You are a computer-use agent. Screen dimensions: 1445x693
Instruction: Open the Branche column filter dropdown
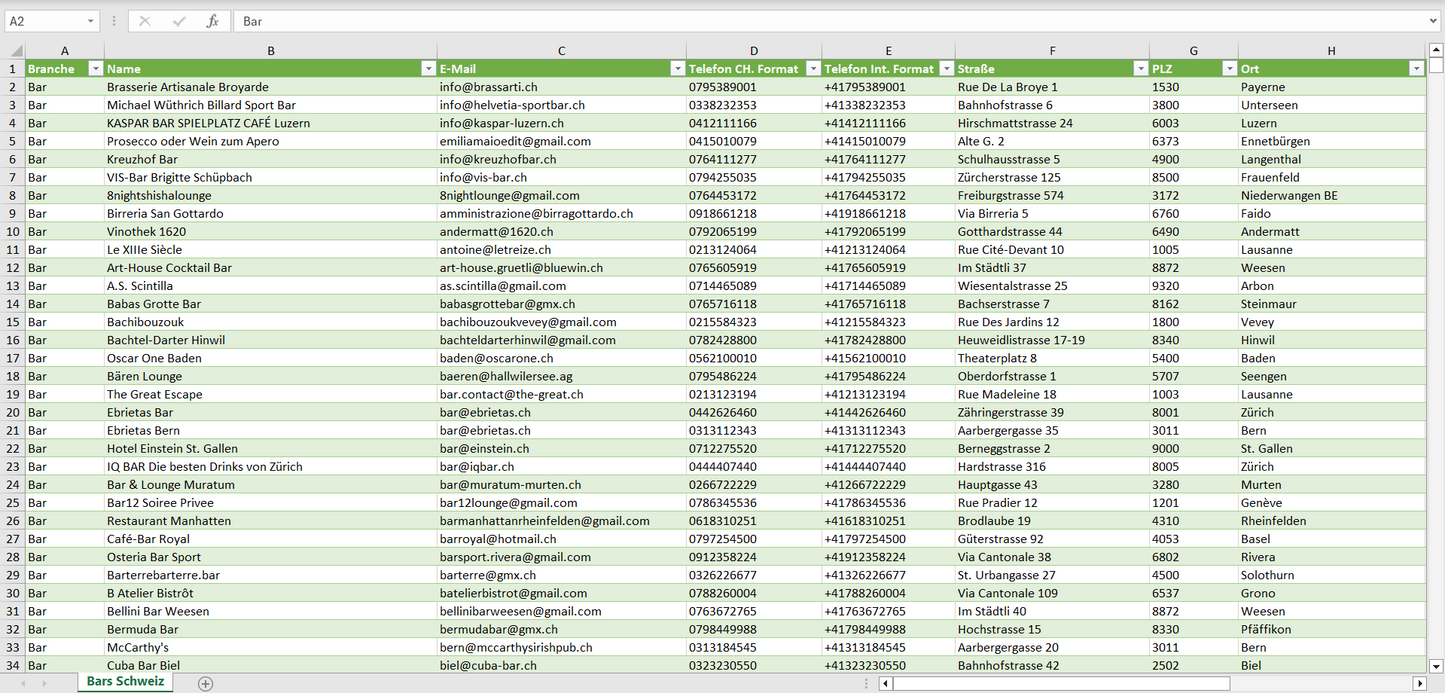(95, 69)
